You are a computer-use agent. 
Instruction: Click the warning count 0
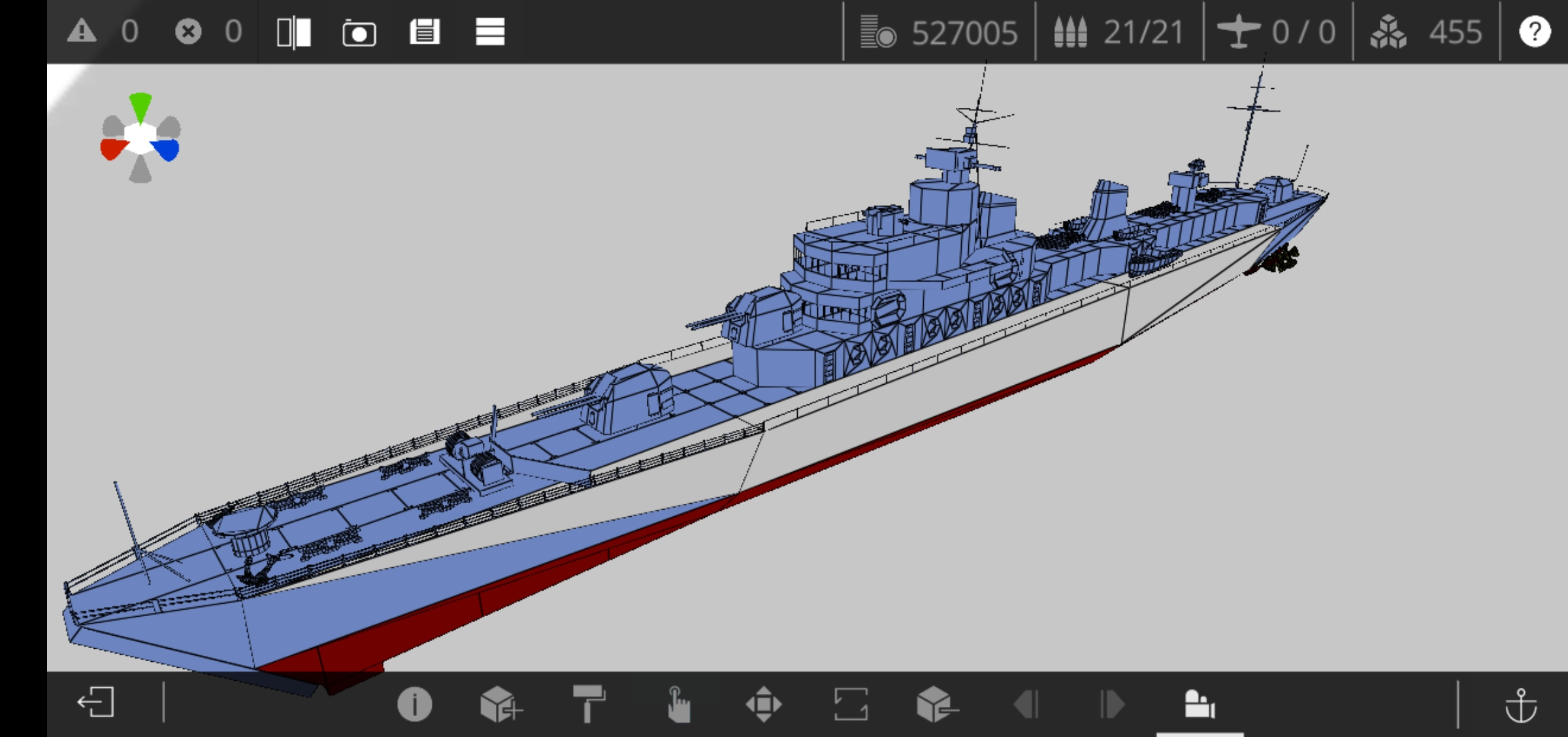pyautogui.click(x=129, y=31)
